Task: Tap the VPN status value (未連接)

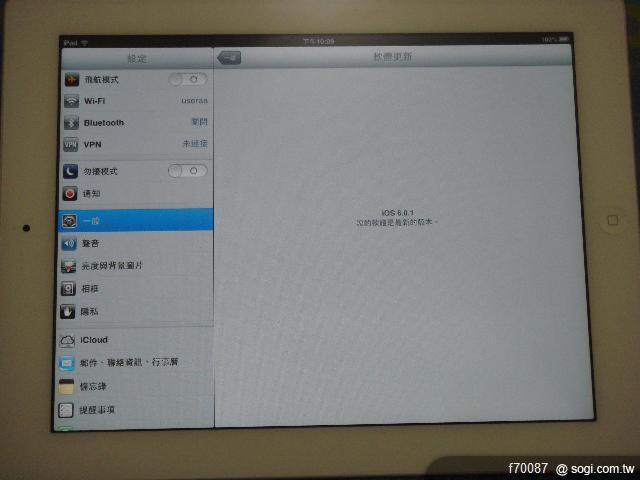Action: click(194, 145)
